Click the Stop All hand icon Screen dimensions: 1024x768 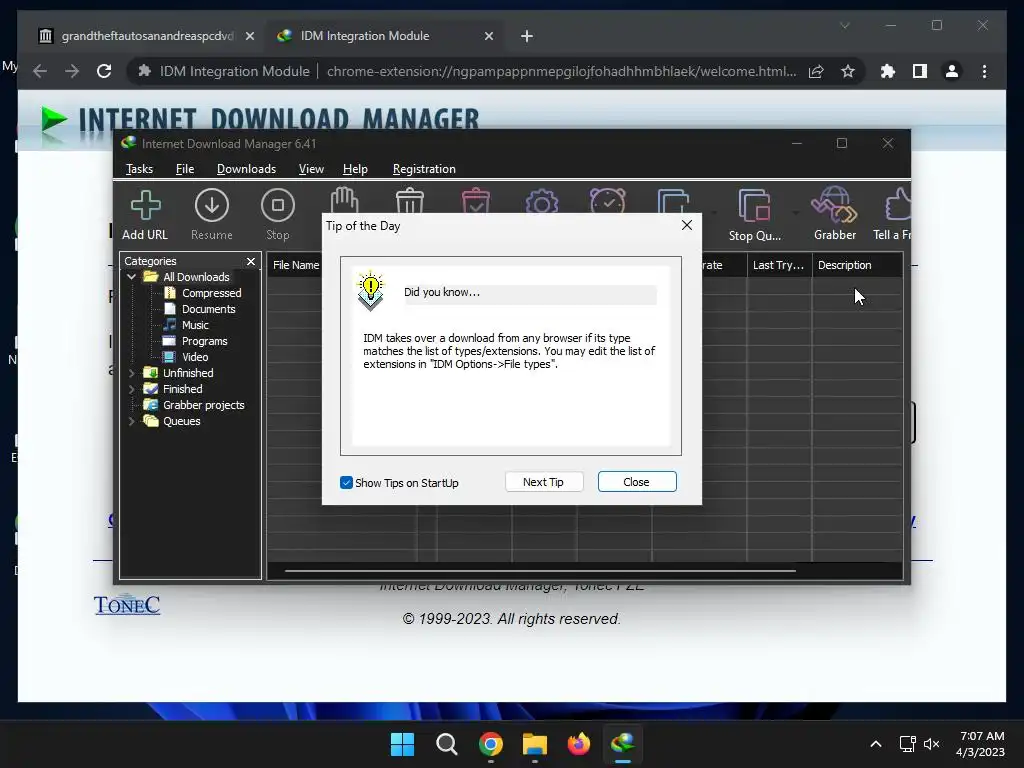[x=344, y=200]
